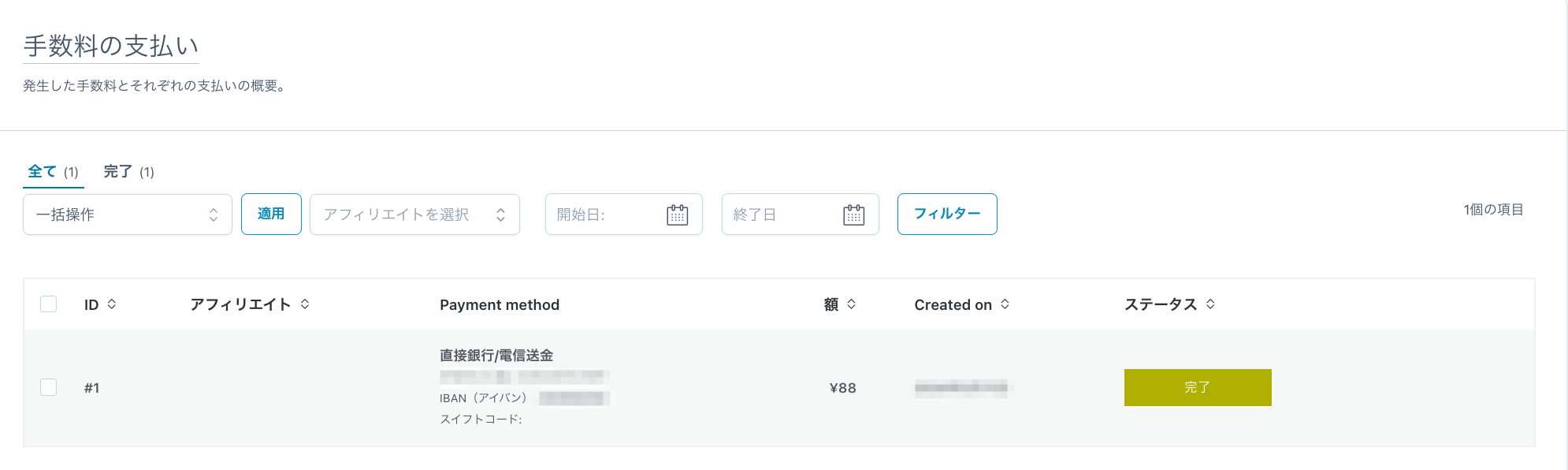The width and height of the screenshot is (1568, 470).
Task: Expand the アフィリエイトを選択 dropdown
Action: pyautogui.click(x=414, y=214)
